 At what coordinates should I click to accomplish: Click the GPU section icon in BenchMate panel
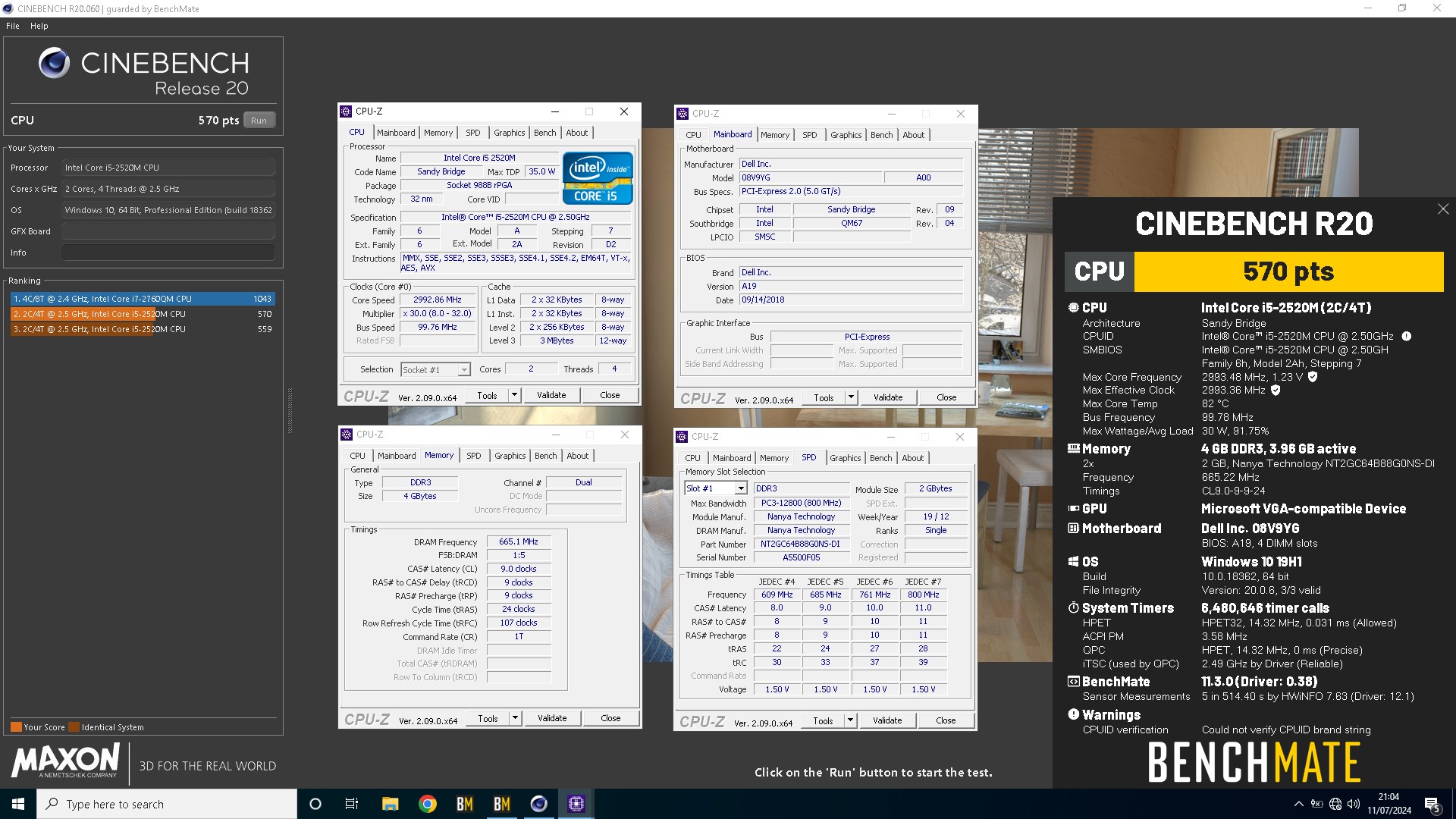1073,509
